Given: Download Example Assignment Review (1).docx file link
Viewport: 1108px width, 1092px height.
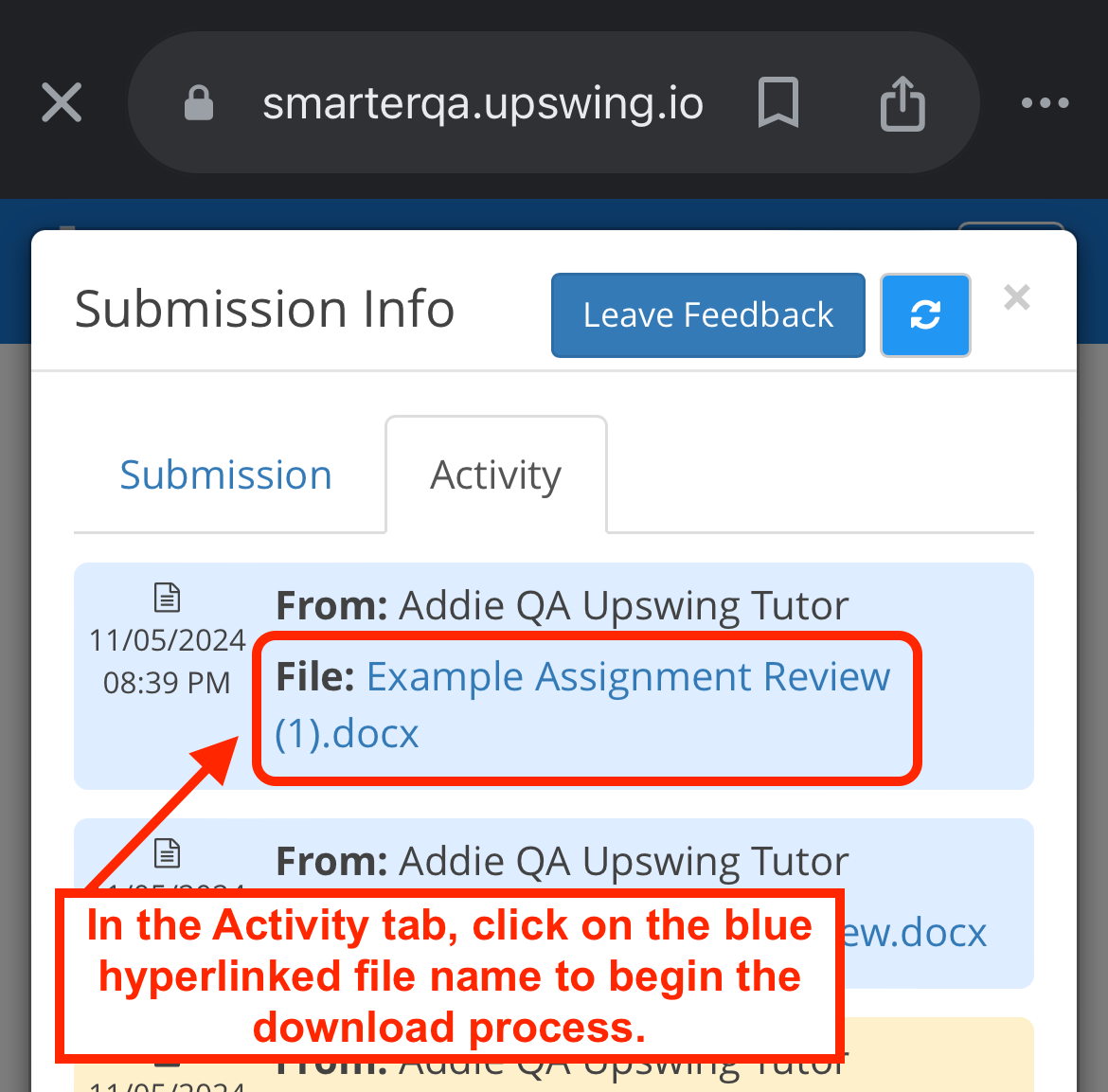Looking at the screenshot, I should point(583,706).
